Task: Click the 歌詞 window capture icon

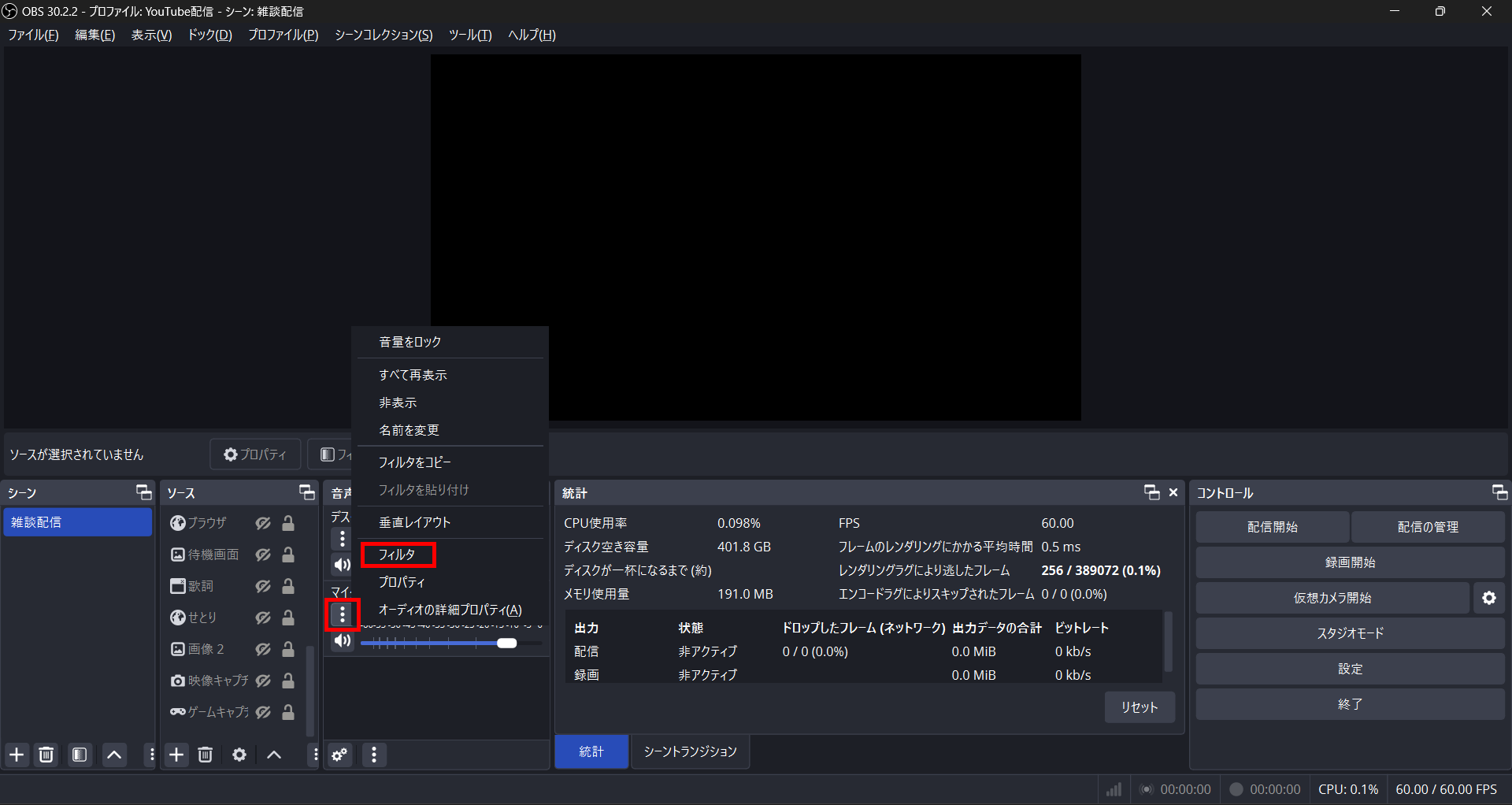Action: click(x=178, y=586)
